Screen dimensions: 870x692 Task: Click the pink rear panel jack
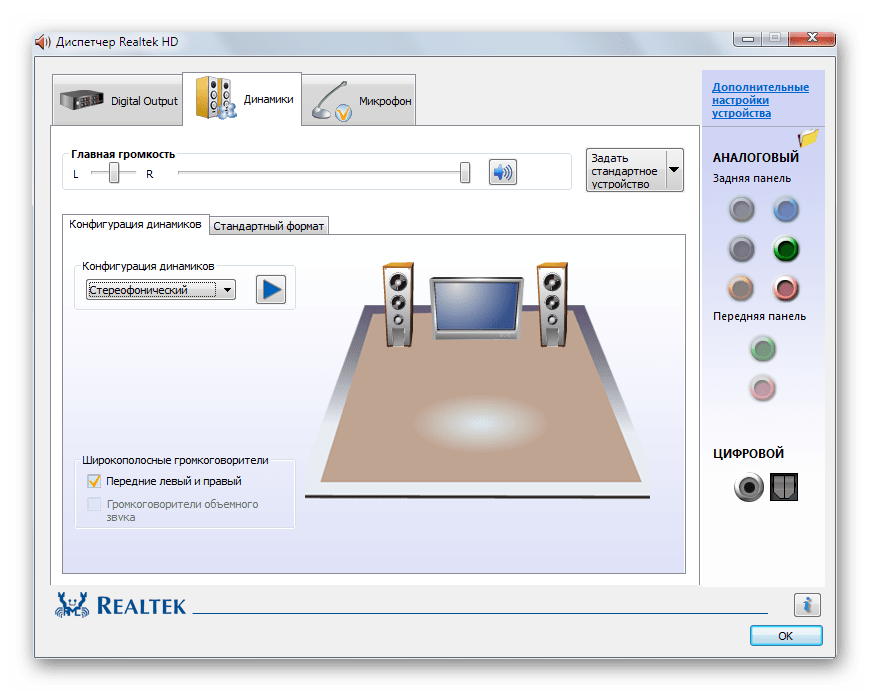[x=786, y=289]
